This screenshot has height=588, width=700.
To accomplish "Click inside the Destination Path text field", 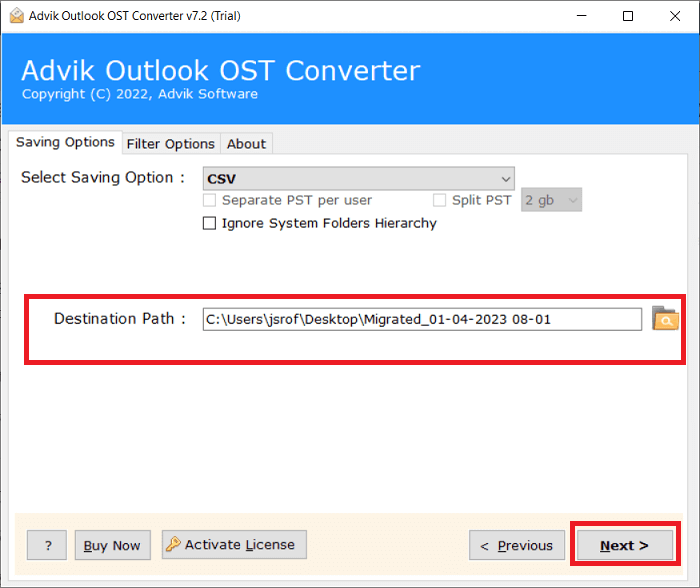I will coord(422,319).
